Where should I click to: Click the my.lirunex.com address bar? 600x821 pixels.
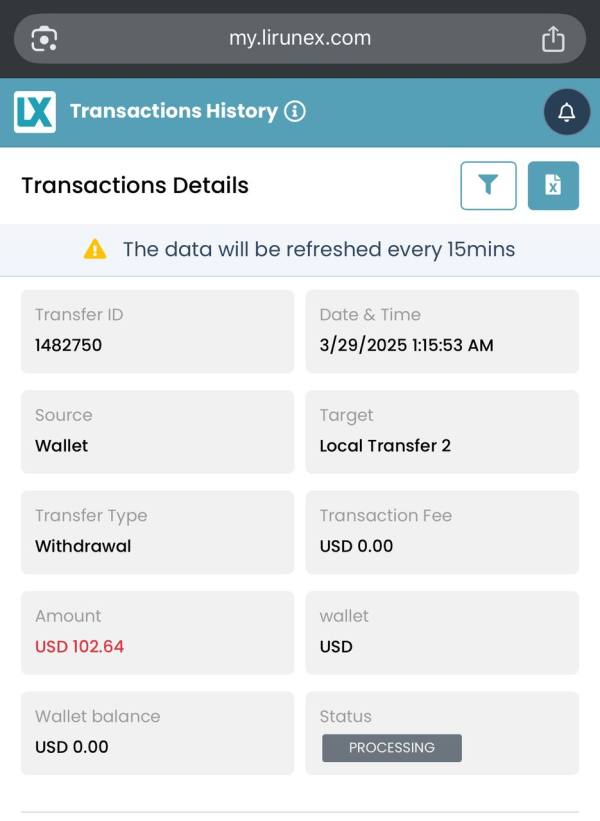click(299, 39)
